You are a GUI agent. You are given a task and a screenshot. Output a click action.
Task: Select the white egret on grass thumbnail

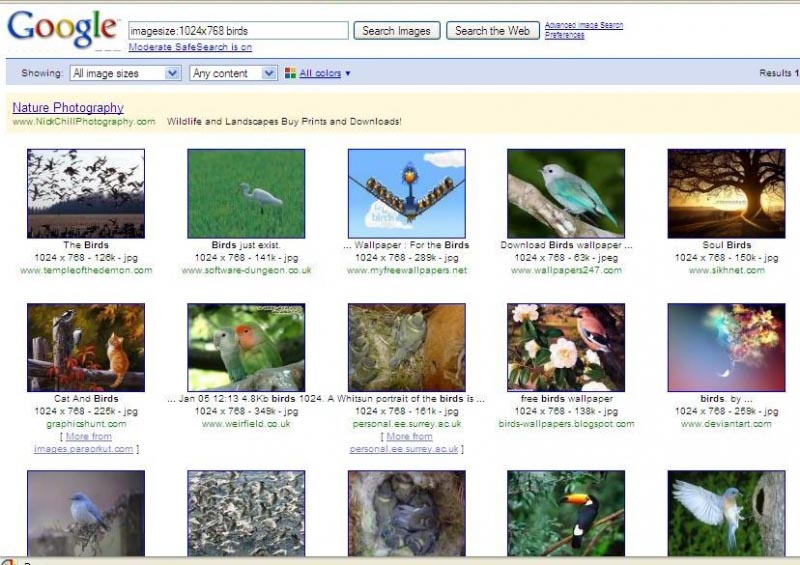246,193
